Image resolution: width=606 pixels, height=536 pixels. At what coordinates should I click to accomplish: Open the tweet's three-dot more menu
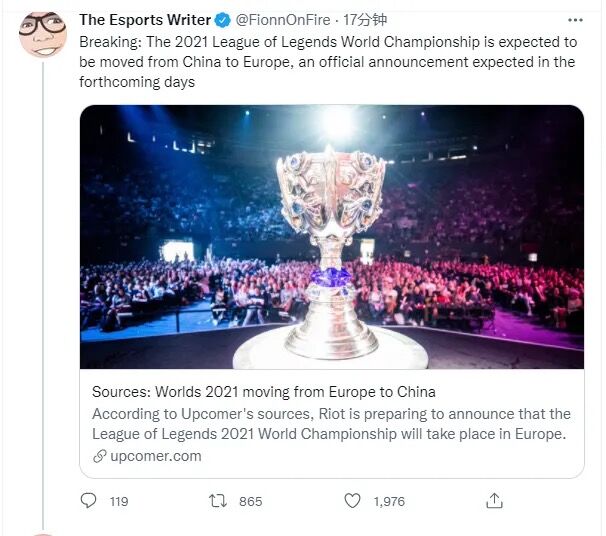[x=574, y=20]
